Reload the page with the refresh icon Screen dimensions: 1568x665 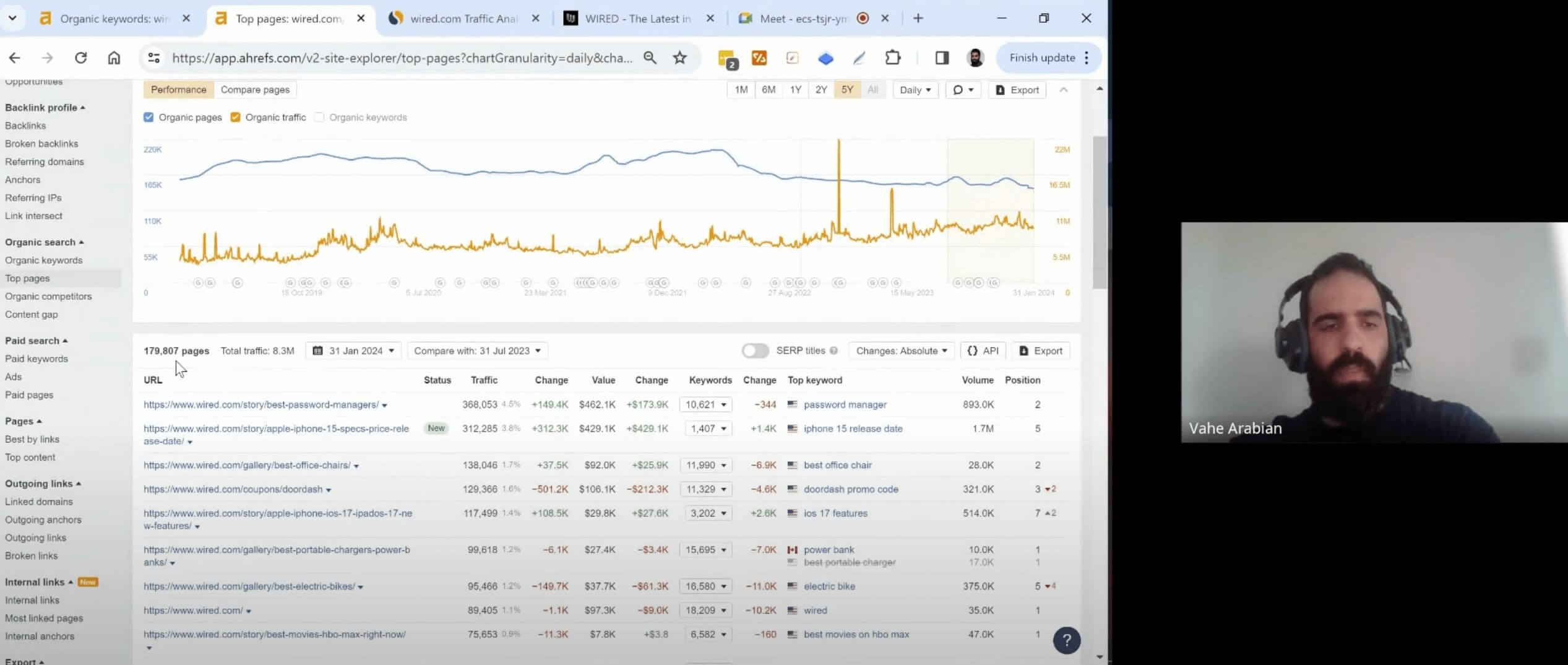(x=80, y=58)
